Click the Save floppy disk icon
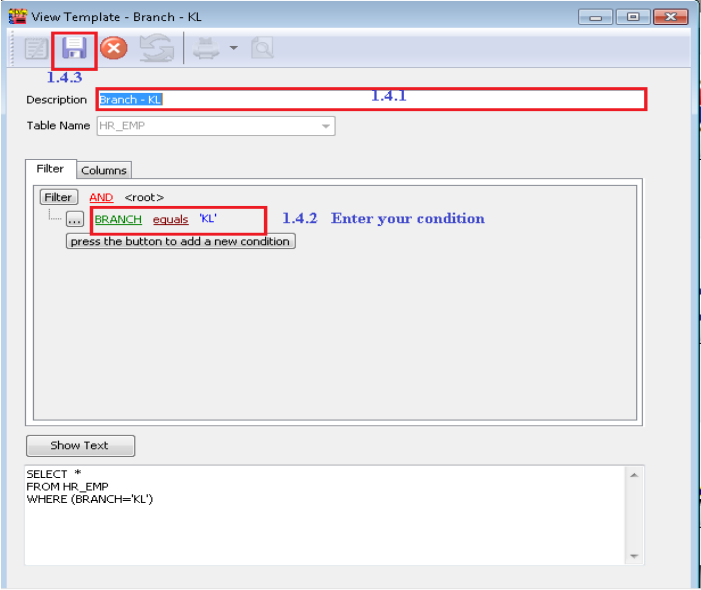Screen dimensions: 701x590 (x=74, y=48)
